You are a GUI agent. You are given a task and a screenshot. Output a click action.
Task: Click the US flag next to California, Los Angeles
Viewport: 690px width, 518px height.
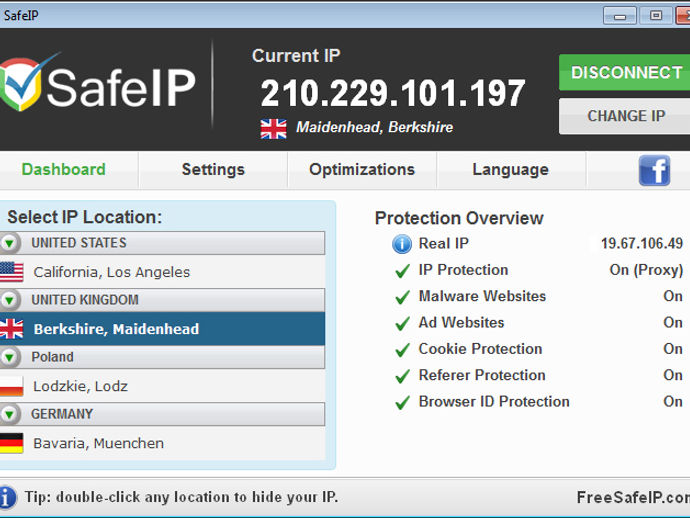11,272
